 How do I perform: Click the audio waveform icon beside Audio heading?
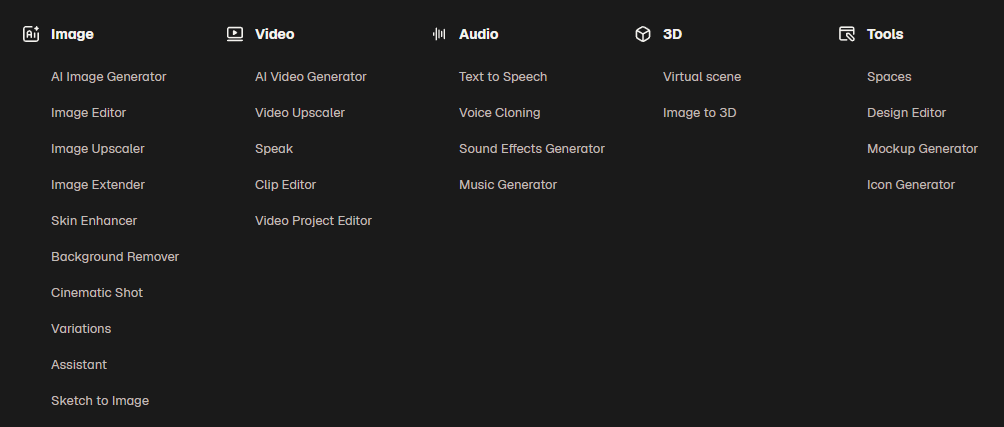click(439, 34)
